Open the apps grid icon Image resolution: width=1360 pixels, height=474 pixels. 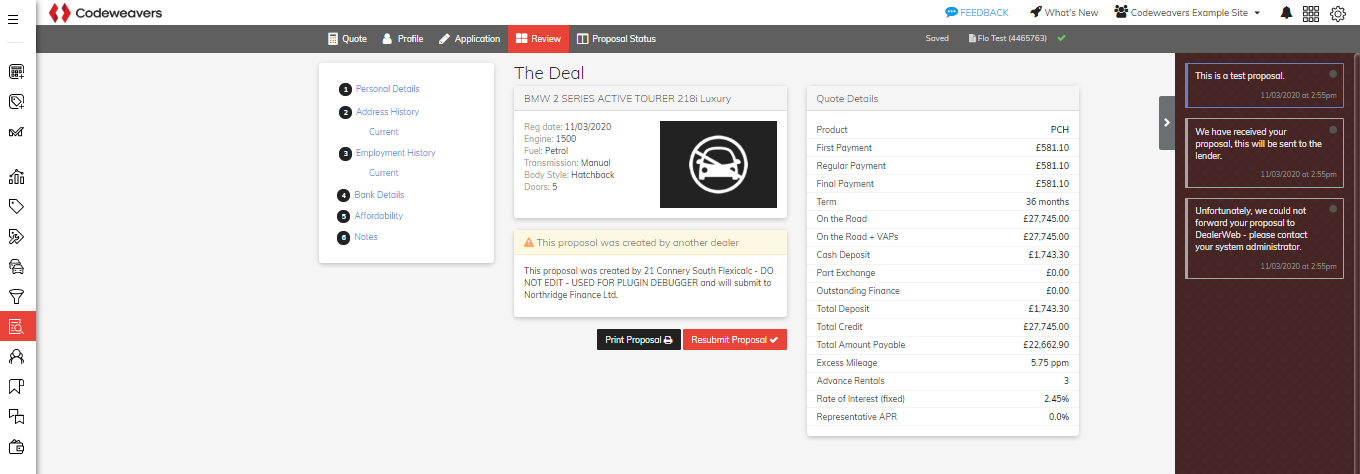click(x=1311, y=13)
